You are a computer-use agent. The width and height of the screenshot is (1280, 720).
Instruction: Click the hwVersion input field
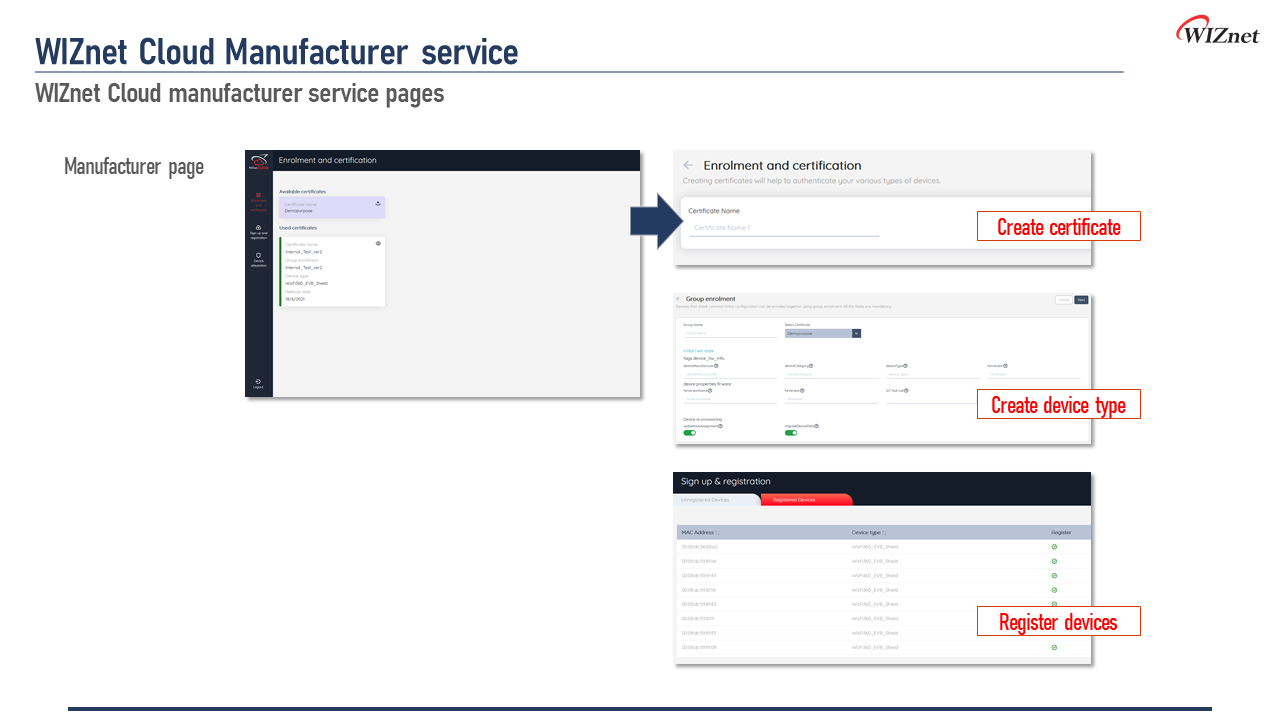[x=1034, y=374]
